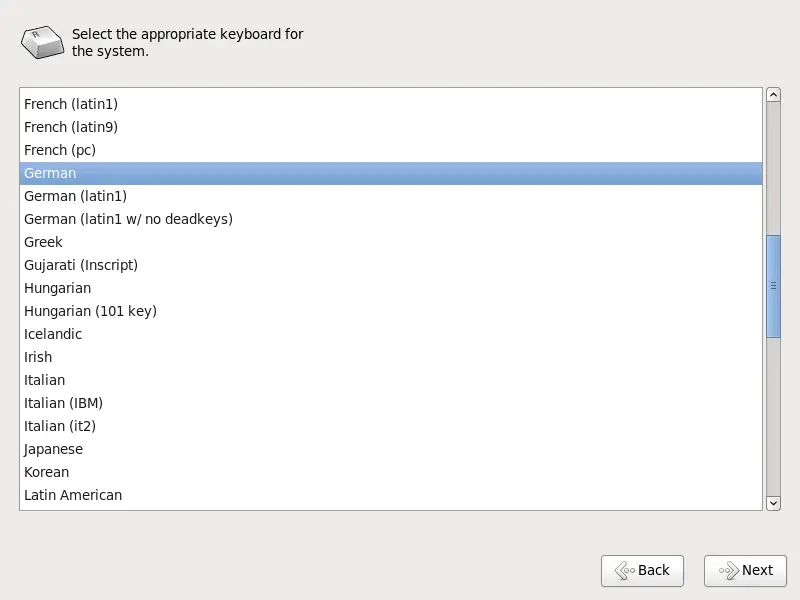Image resolution: width=800 pixels, height=600 pixels.
Task: Click the Next button
Action: [745, 570]
